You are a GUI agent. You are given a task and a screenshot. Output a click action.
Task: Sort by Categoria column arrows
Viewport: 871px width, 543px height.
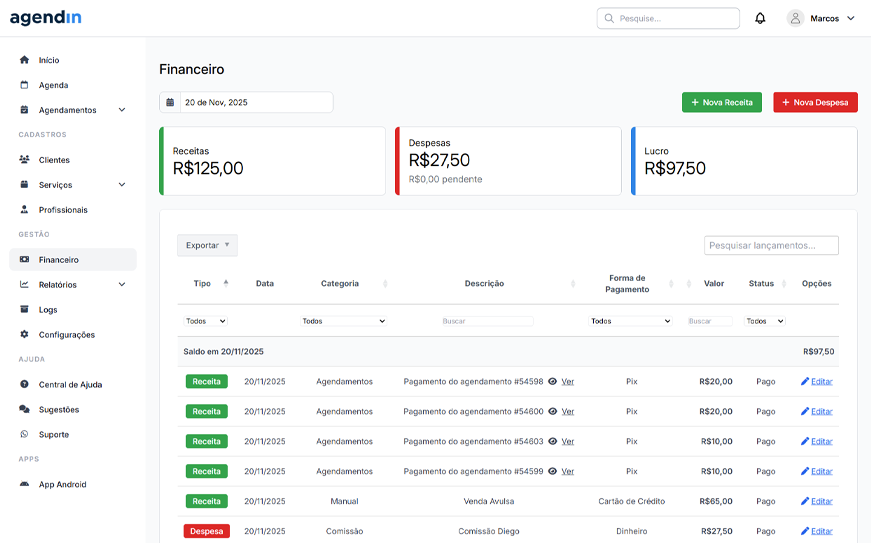[x=385, y=284]
